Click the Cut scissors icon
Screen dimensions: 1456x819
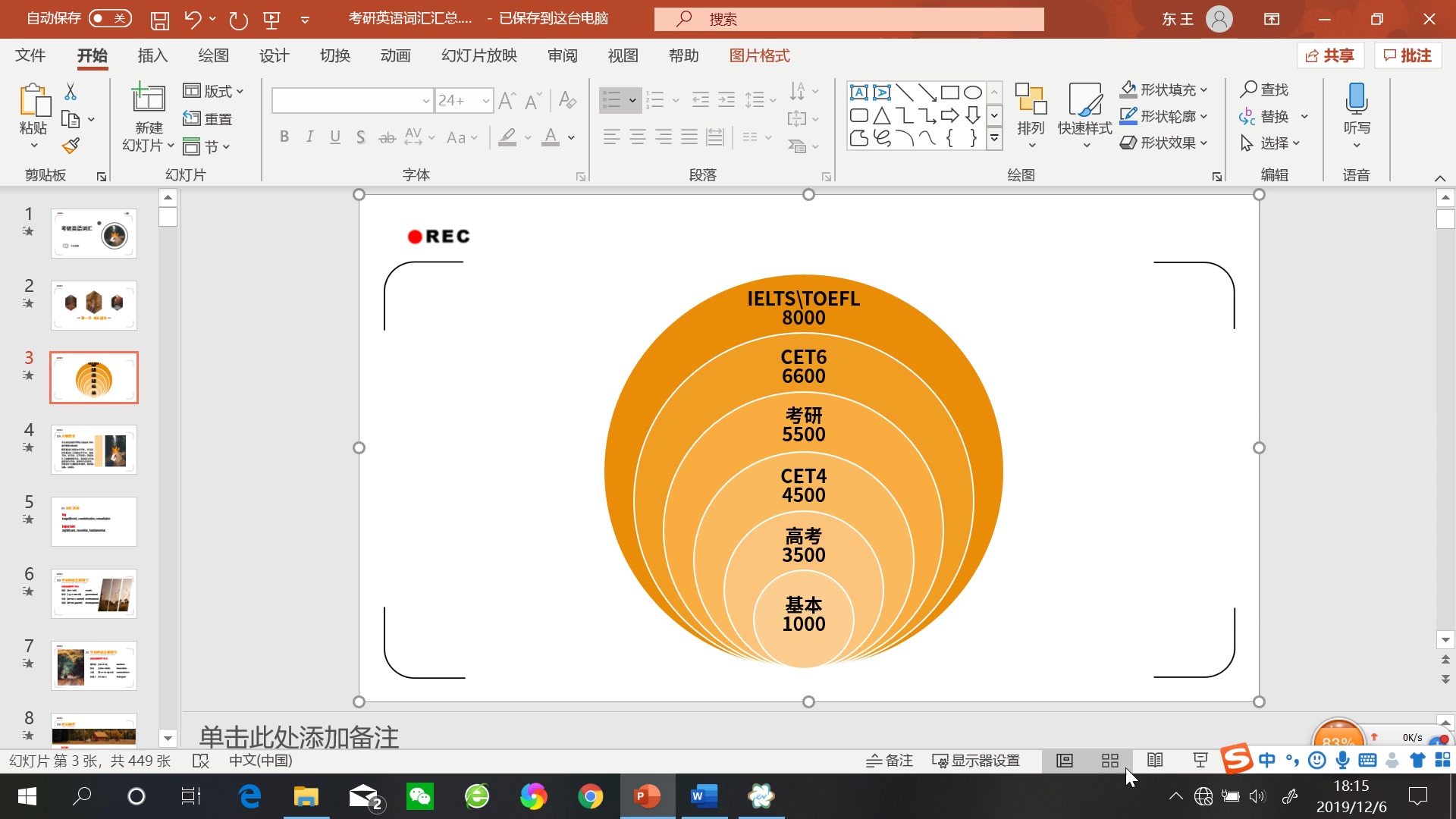[x=71, y=92]
